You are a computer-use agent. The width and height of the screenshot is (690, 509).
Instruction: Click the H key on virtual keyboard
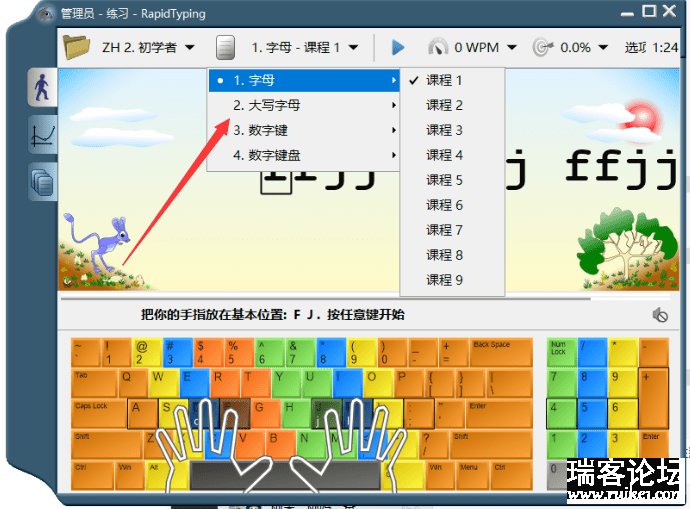pyautogui.click(x=296, y=414)
